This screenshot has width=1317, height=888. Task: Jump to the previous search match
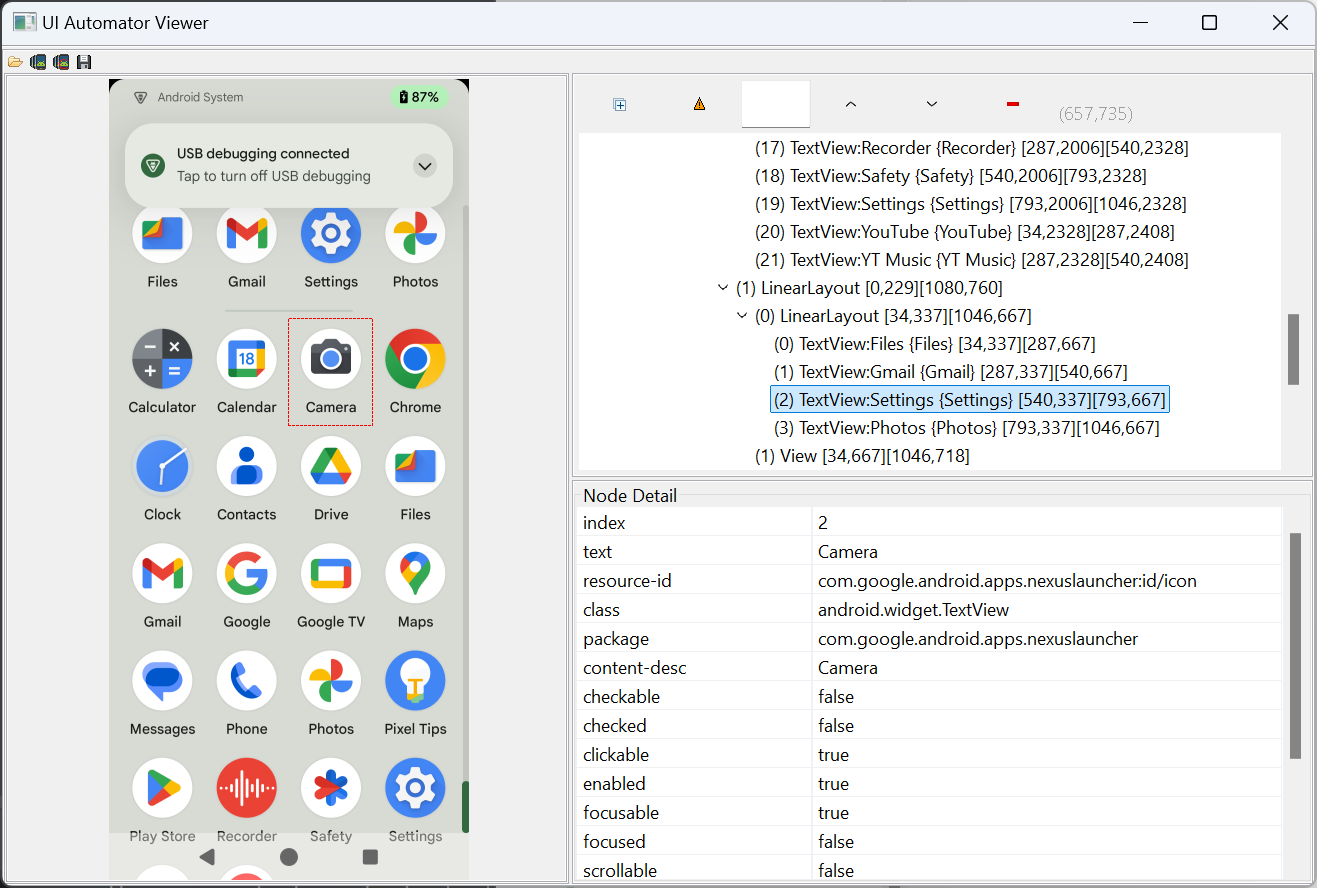pos(850,103)
